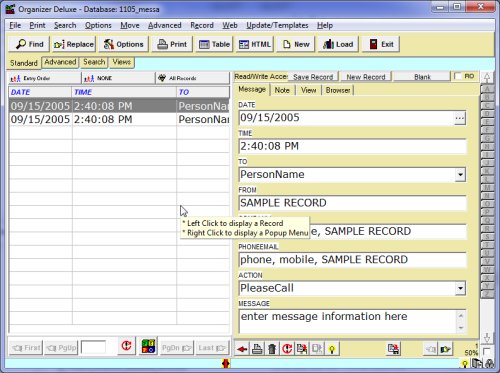This screenshot has width=500, height=373.
Task: Click the New Record button
Action: pyautogui.click(x=366, y=77)
